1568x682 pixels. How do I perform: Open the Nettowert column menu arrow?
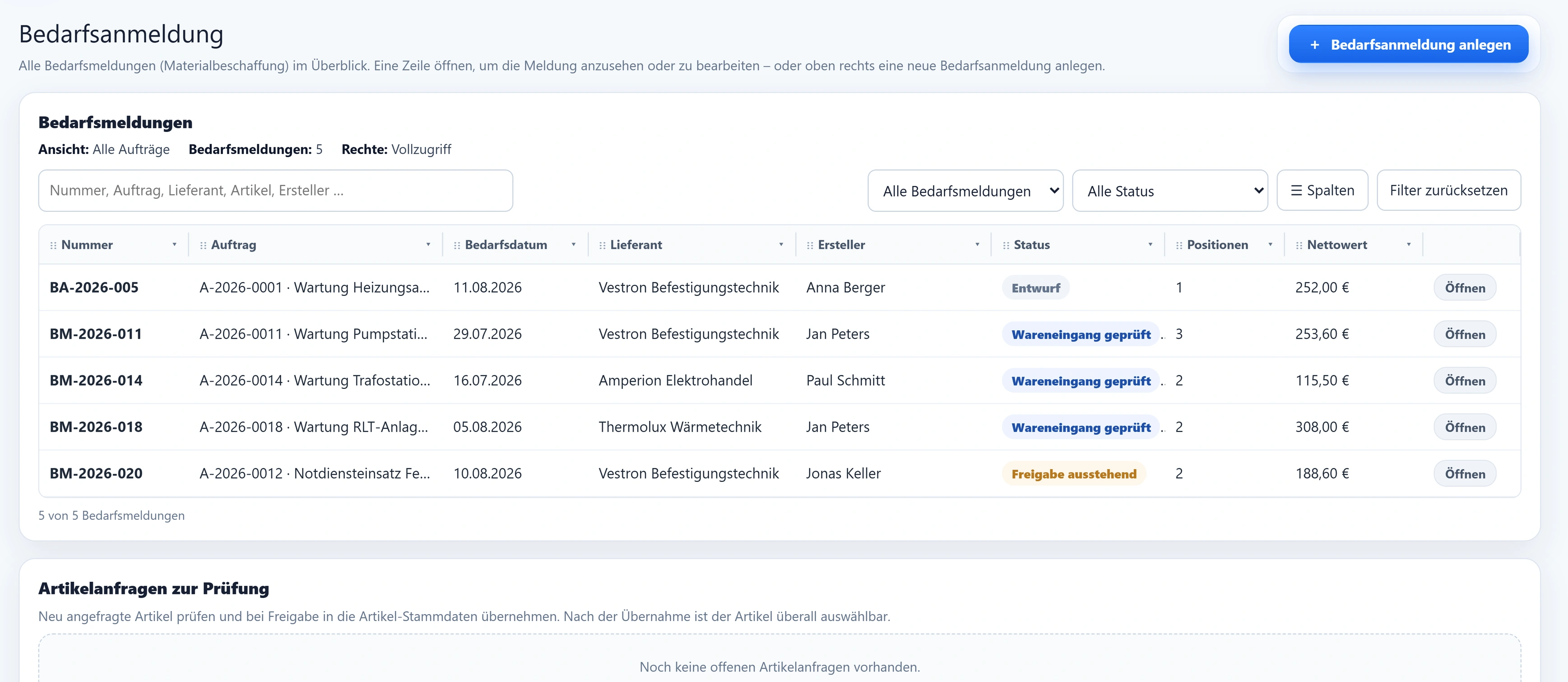click(1409, 245)
